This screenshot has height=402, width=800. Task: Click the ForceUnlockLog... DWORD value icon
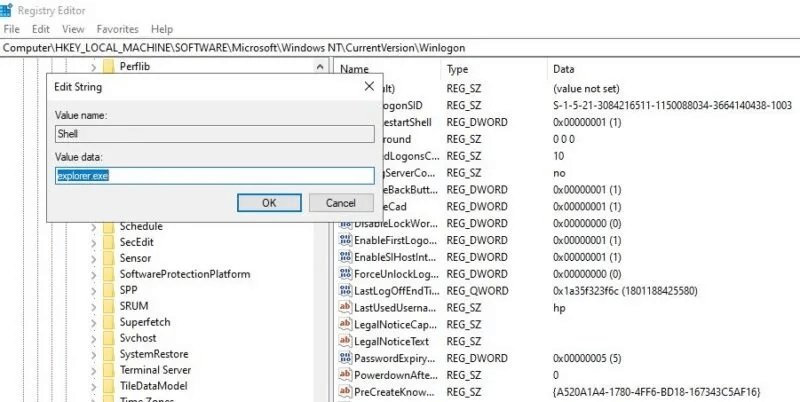coord(345,274)
